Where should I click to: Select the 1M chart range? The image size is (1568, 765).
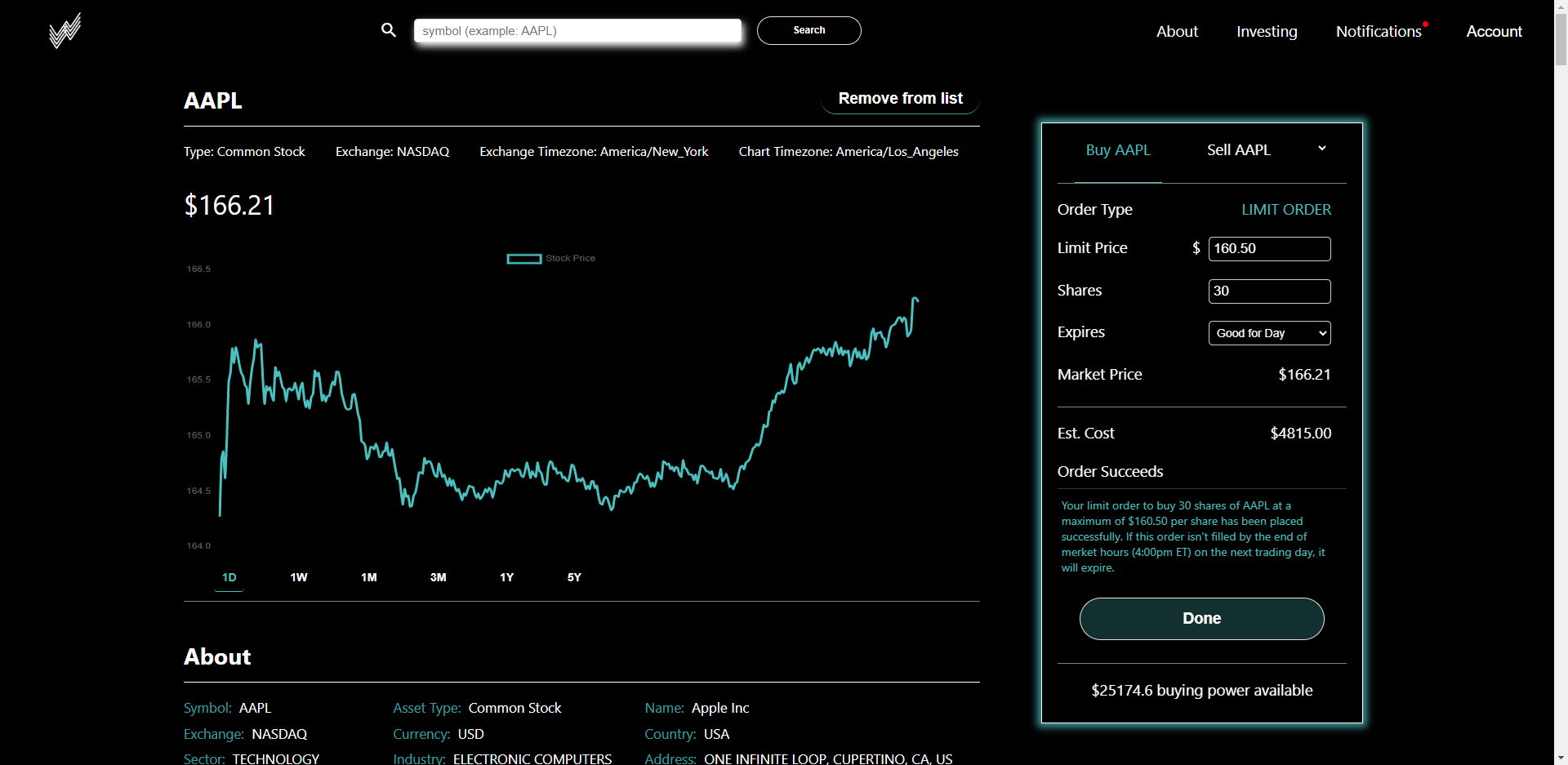[369, 577]
